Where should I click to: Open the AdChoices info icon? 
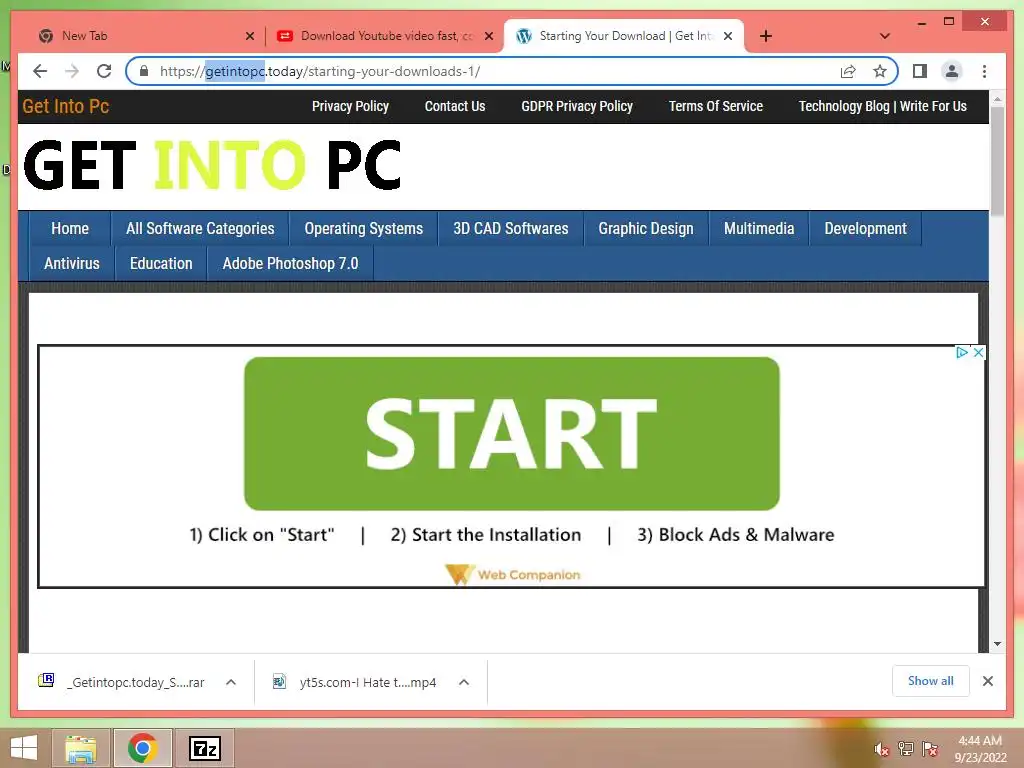[962, 353]
